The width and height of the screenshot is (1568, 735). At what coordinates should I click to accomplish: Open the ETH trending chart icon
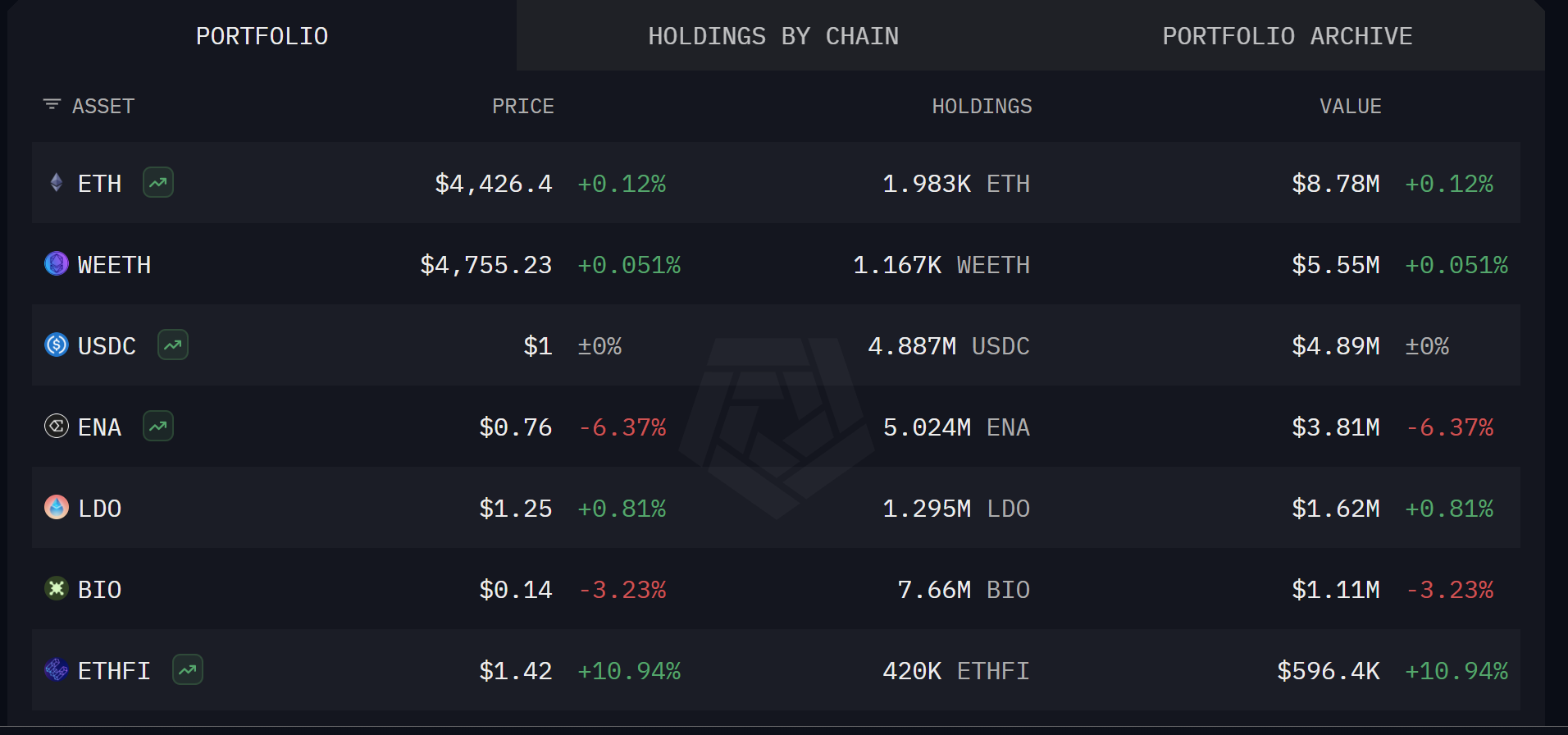[x=158, y=182]
